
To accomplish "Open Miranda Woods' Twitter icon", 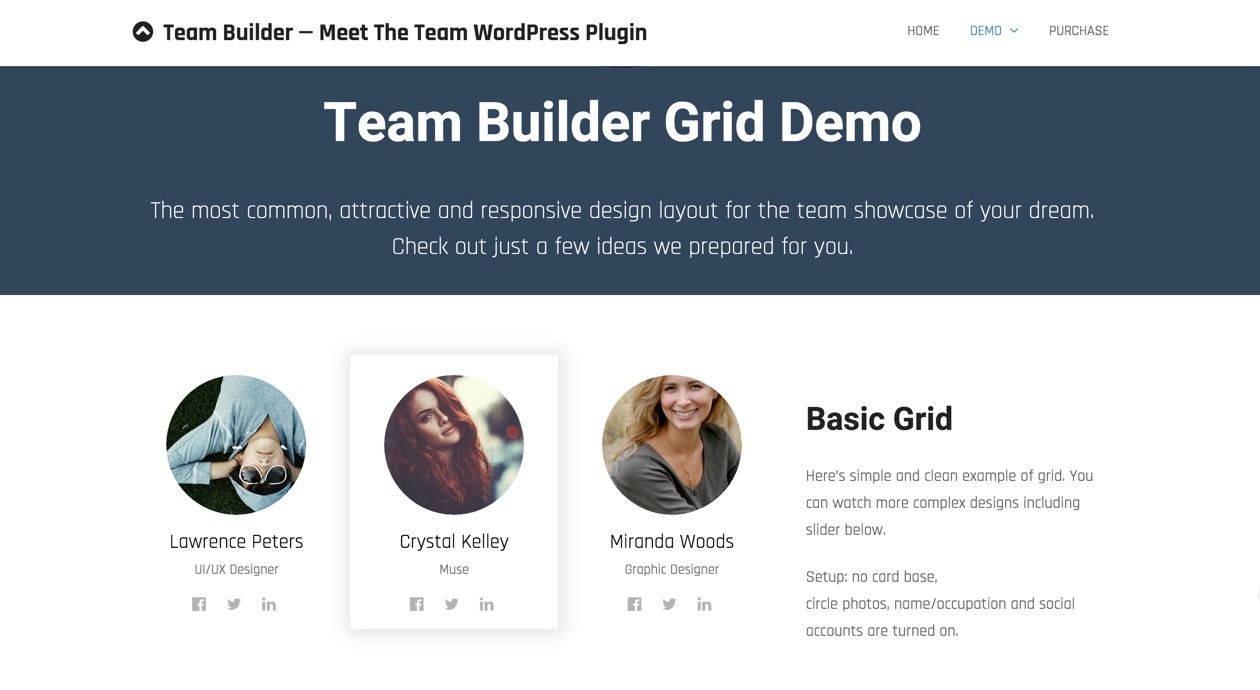I will coord(669,603).
